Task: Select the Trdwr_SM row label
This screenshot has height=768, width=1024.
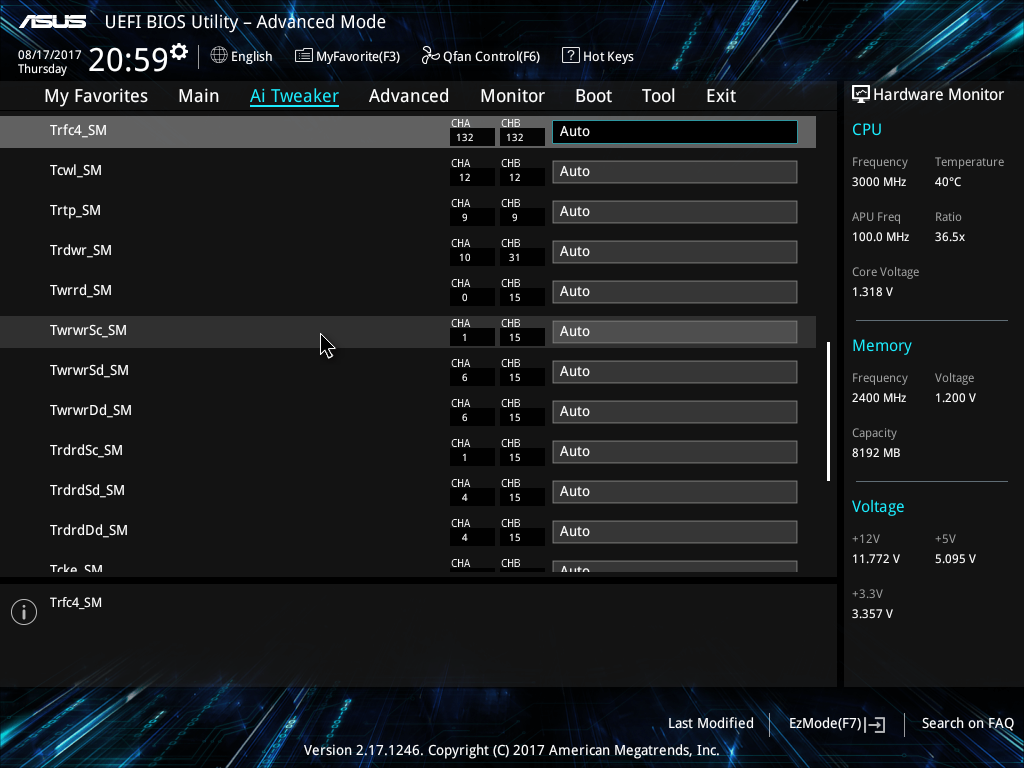Action: tap(80, 250)
